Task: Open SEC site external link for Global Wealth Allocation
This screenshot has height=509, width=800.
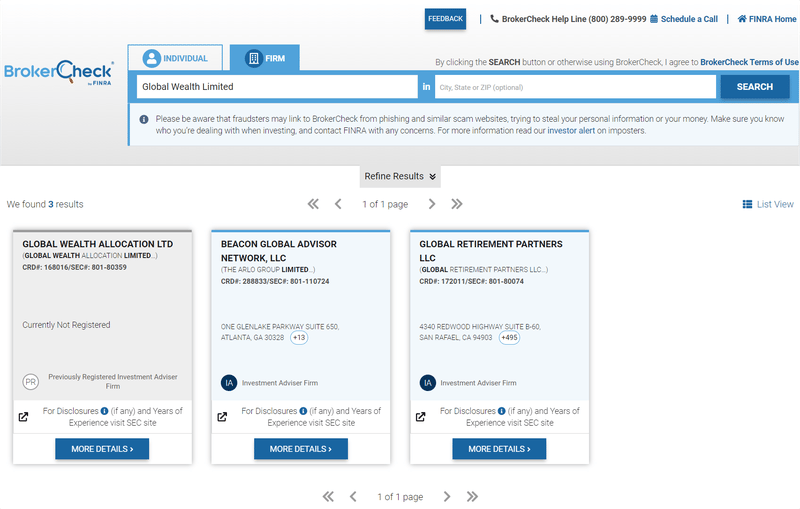Action: click(23, 417)
